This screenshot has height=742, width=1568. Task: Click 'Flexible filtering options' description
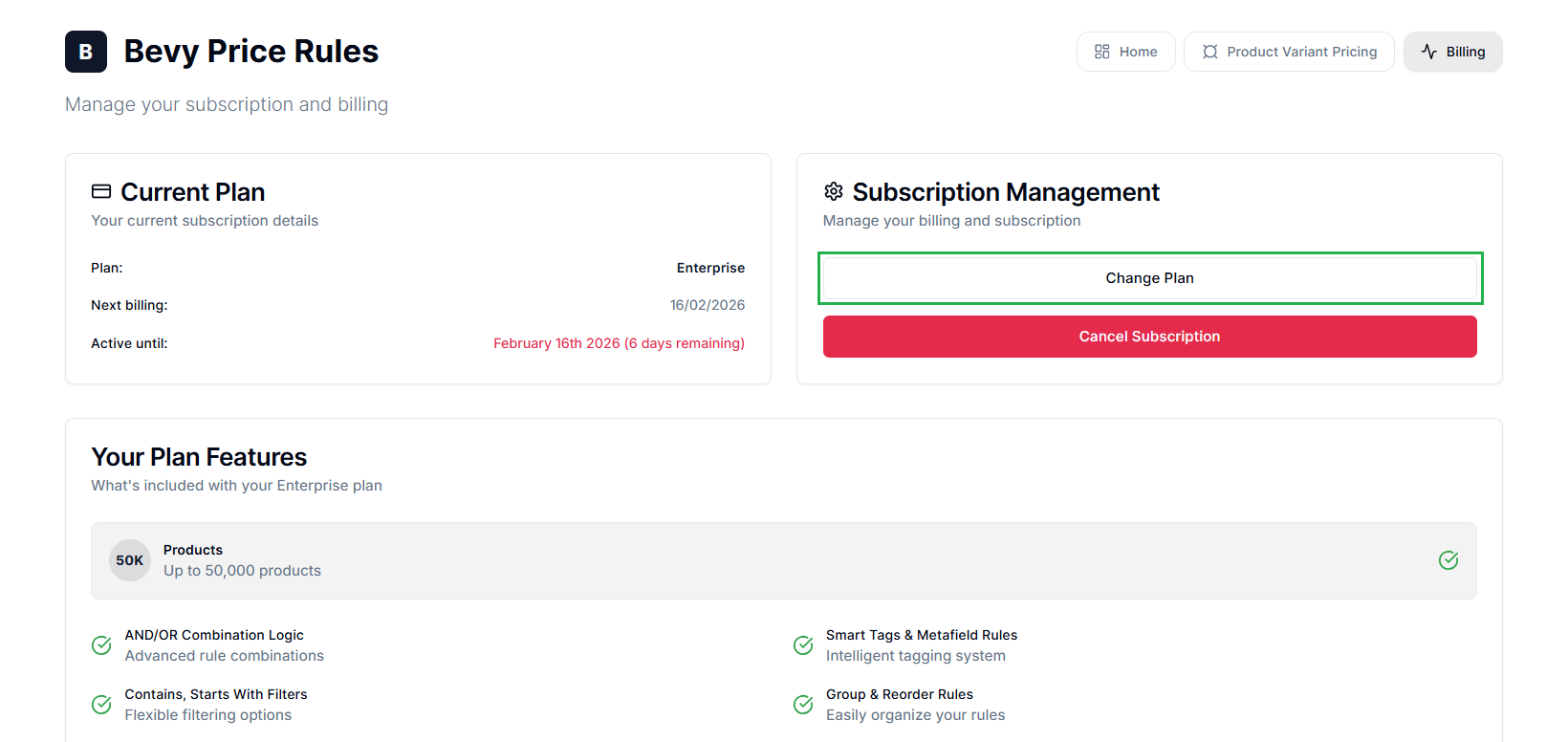(x=208, y=715)
